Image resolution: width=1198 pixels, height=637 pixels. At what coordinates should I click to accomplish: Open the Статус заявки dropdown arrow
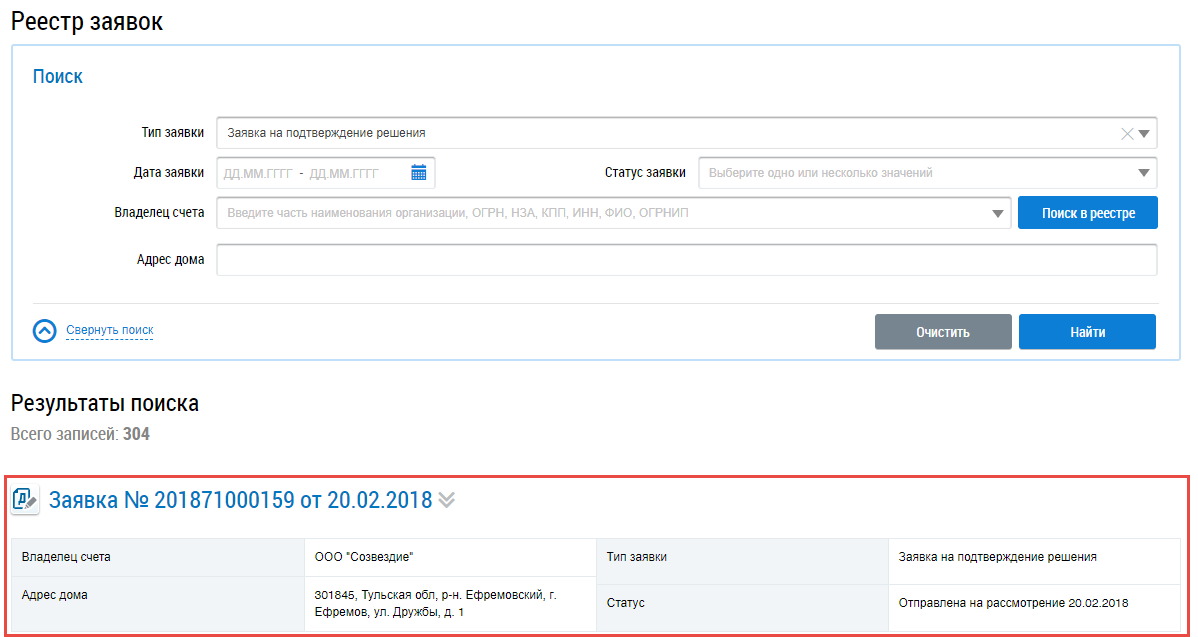pos(1144,173)
